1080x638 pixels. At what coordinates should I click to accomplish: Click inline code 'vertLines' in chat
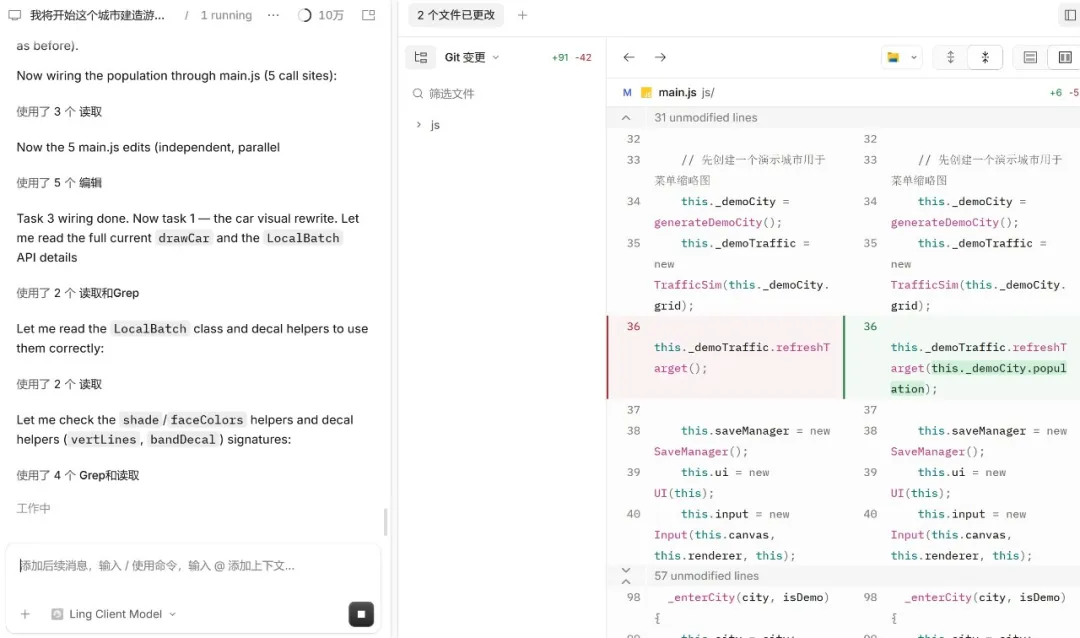103,440
